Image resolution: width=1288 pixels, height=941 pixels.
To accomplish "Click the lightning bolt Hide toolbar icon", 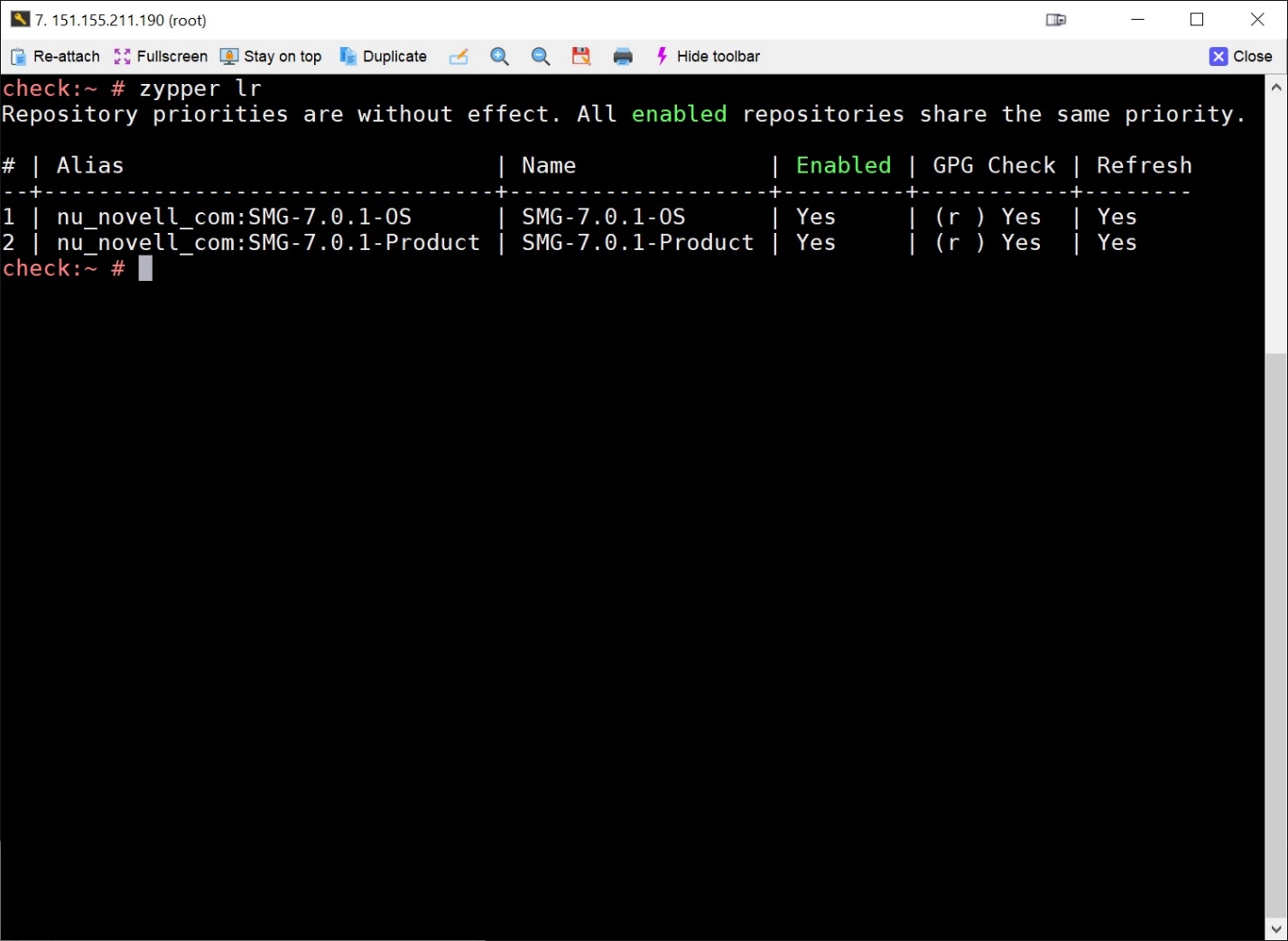I will point(661,56).
